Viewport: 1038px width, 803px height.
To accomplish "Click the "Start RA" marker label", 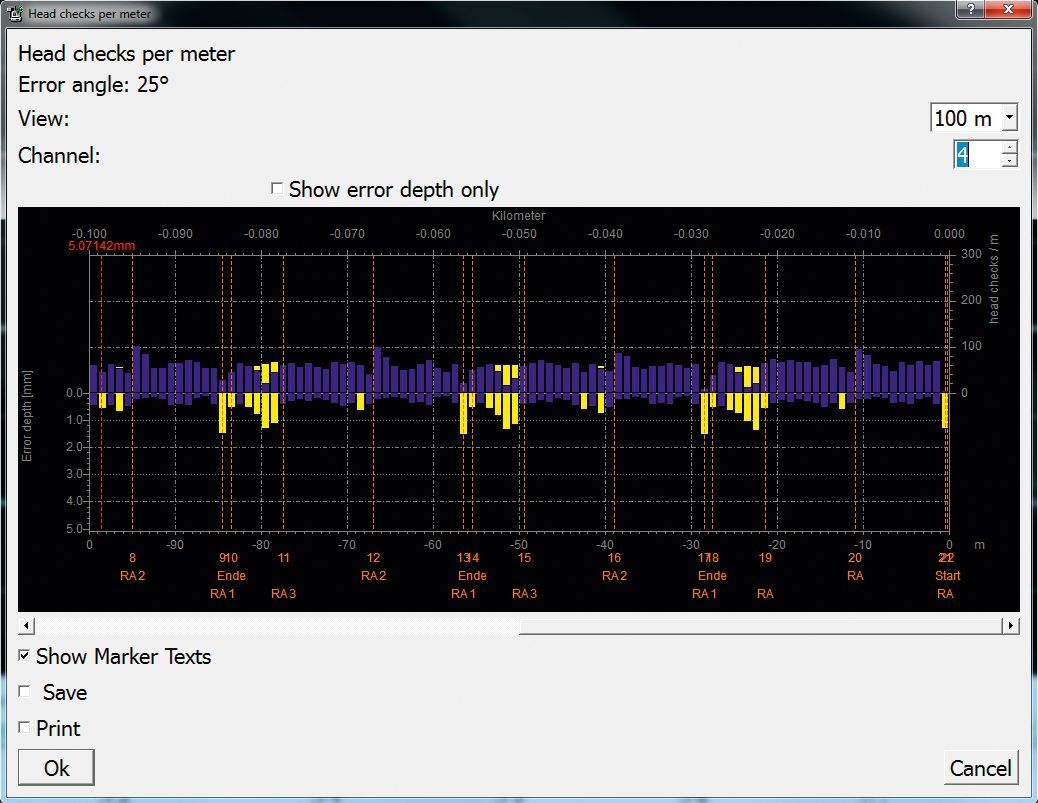I will pos(946,585).
